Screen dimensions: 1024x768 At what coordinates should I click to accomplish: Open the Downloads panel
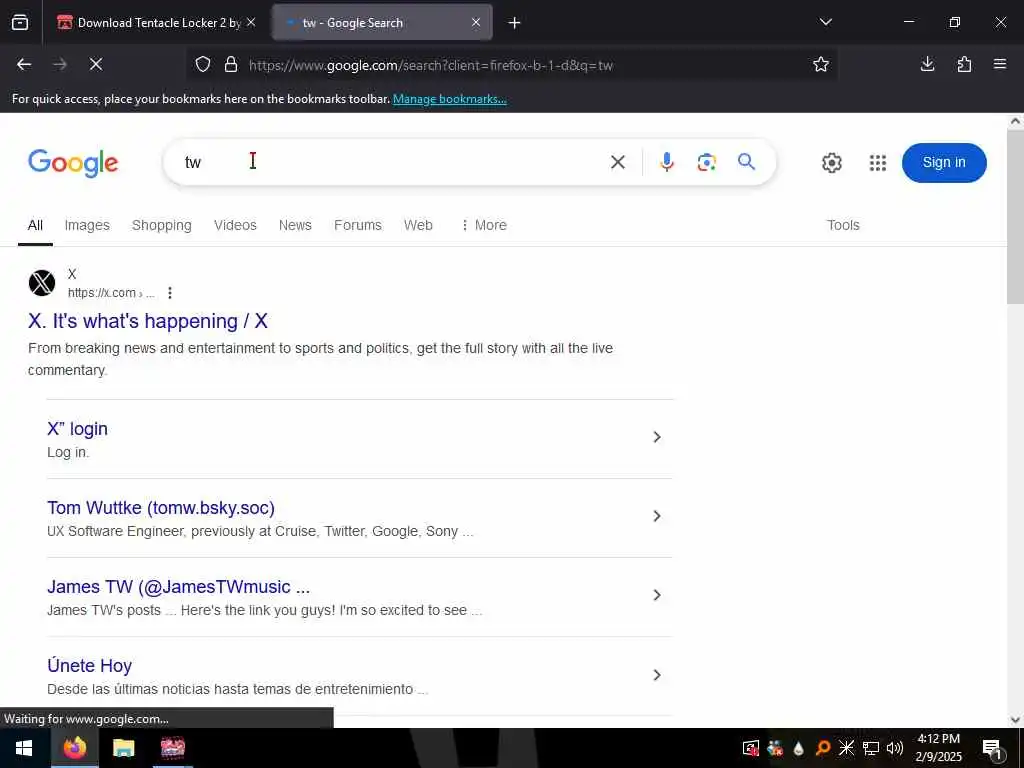pos(927,64)
